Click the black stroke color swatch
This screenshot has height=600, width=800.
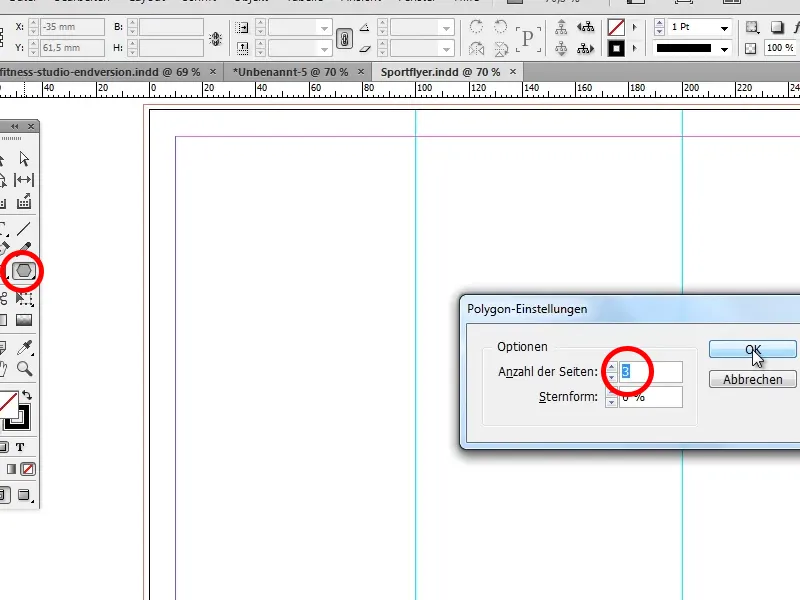[685, 46]
